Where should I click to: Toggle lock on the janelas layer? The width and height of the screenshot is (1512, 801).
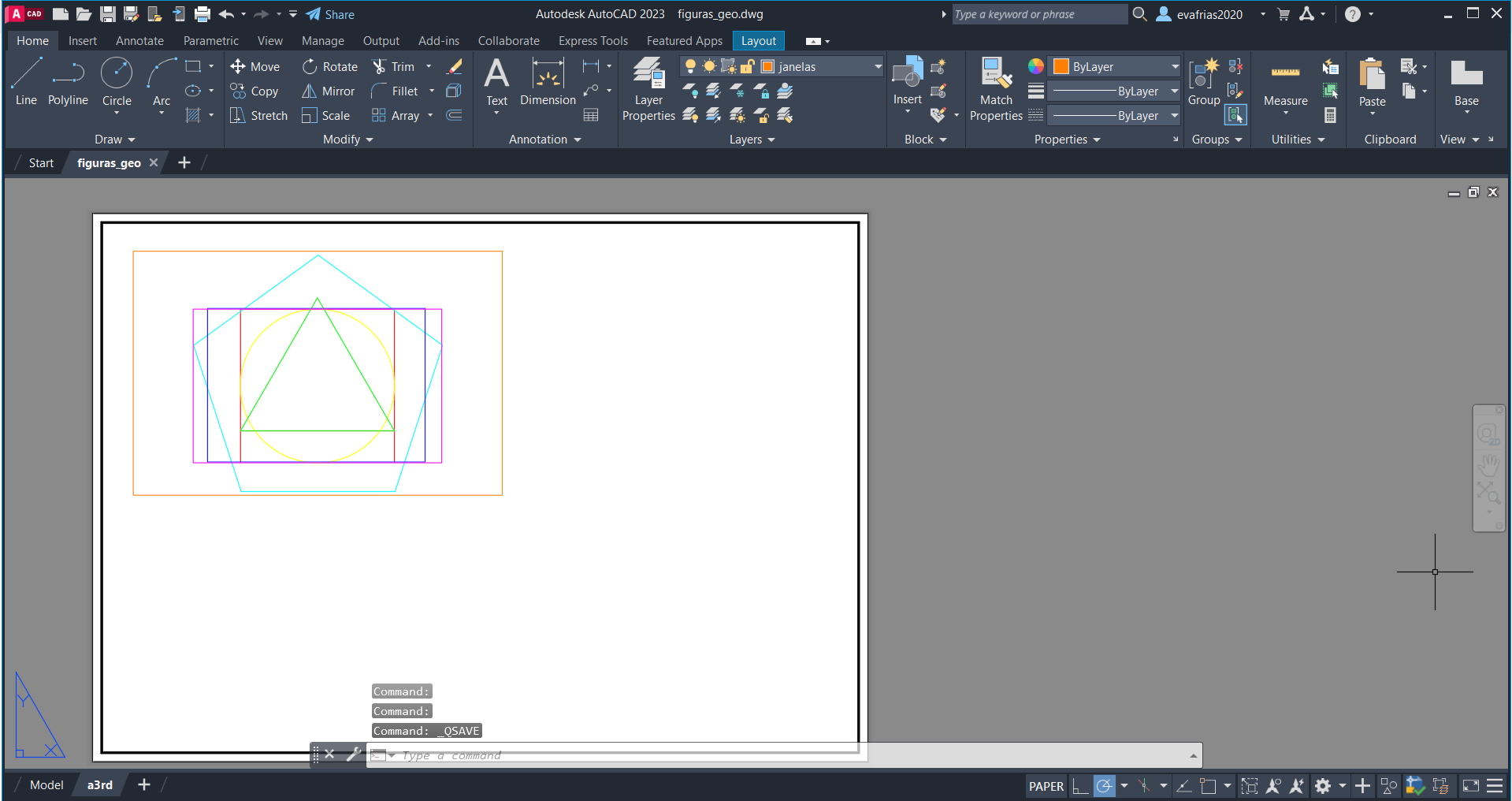coord(748,66)
